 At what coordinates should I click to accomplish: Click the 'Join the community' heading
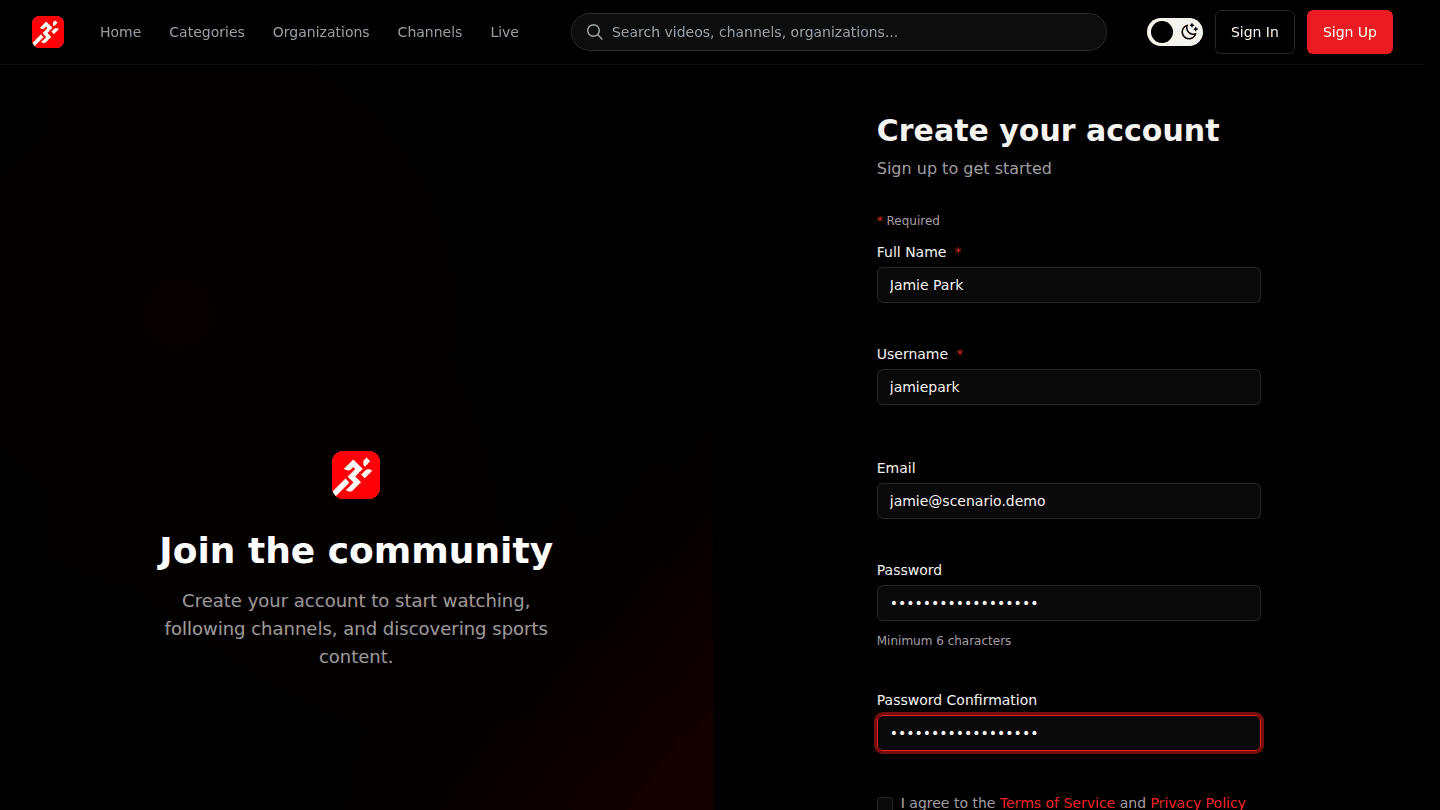(356, 551)
